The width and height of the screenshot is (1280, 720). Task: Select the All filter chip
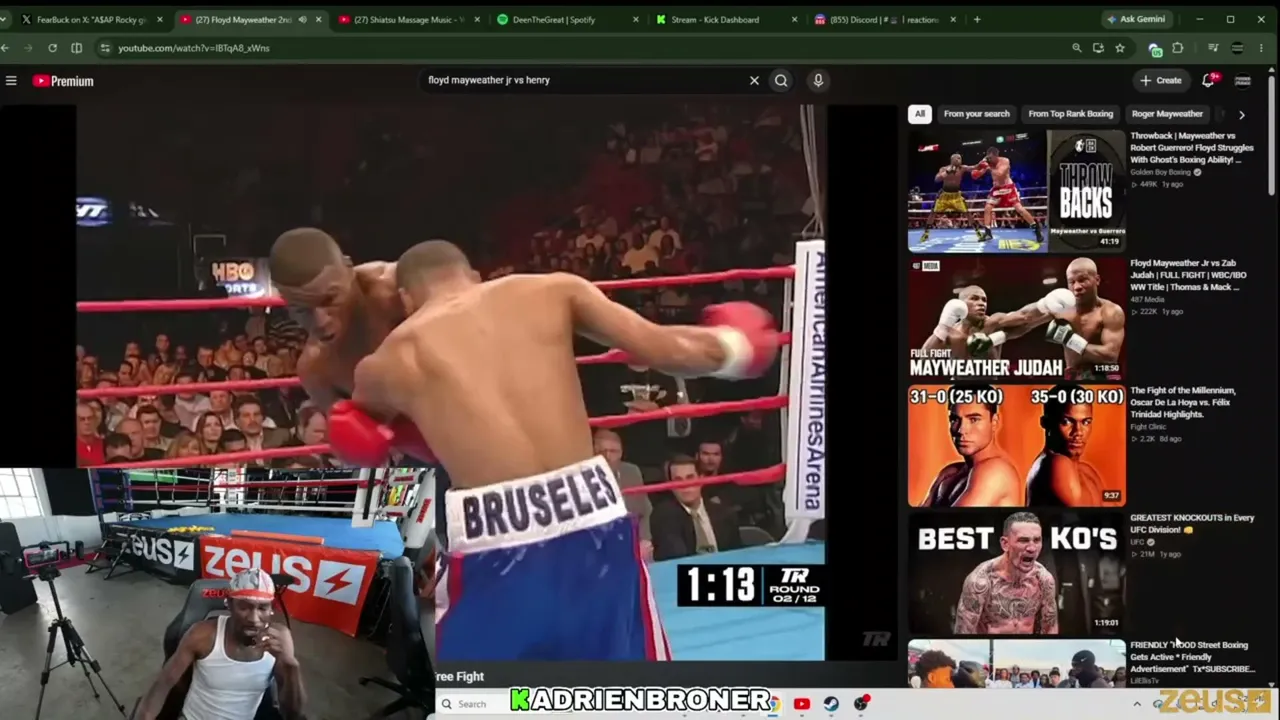click(x=920, y=114)
